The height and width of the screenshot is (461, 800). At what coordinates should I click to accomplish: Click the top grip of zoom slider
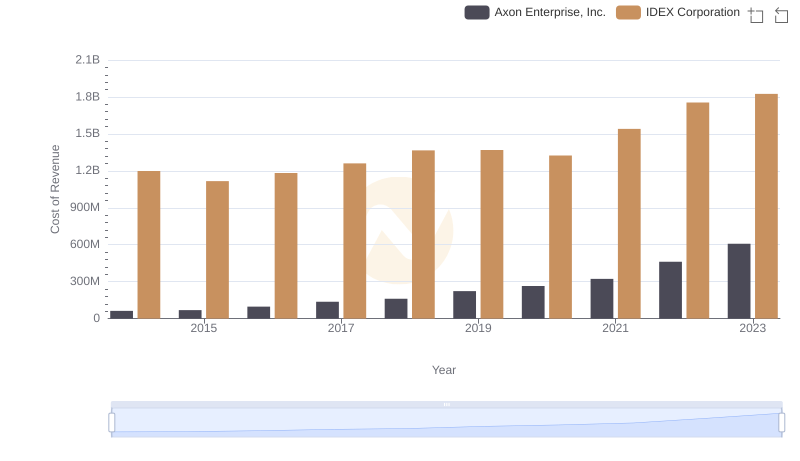click(x=446, y=404)
